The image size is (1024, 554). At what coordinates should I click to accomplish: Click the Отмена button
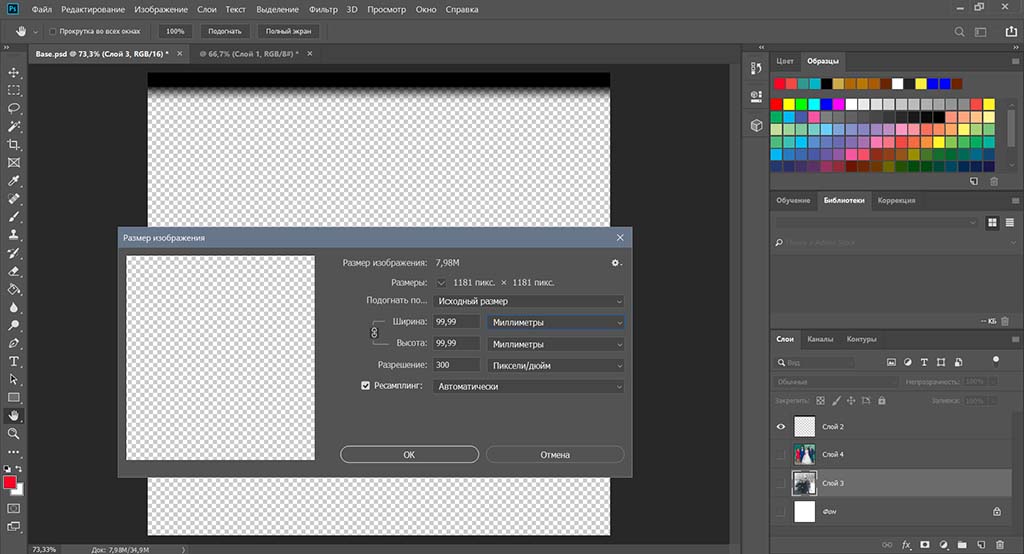[554, 454]
